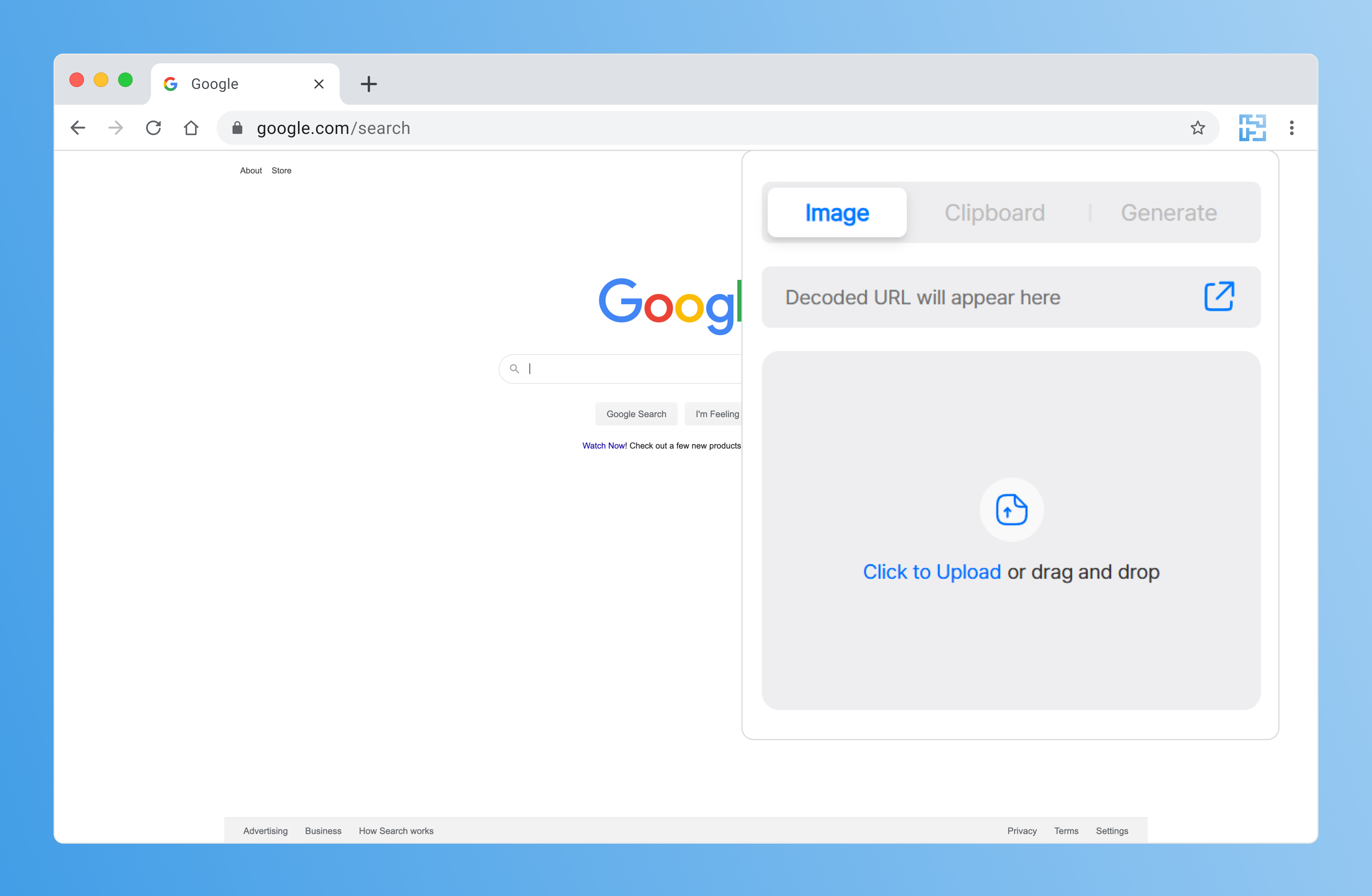1372x896 pixels.
Task: Open a new browser tab
Action: (369, 84)
